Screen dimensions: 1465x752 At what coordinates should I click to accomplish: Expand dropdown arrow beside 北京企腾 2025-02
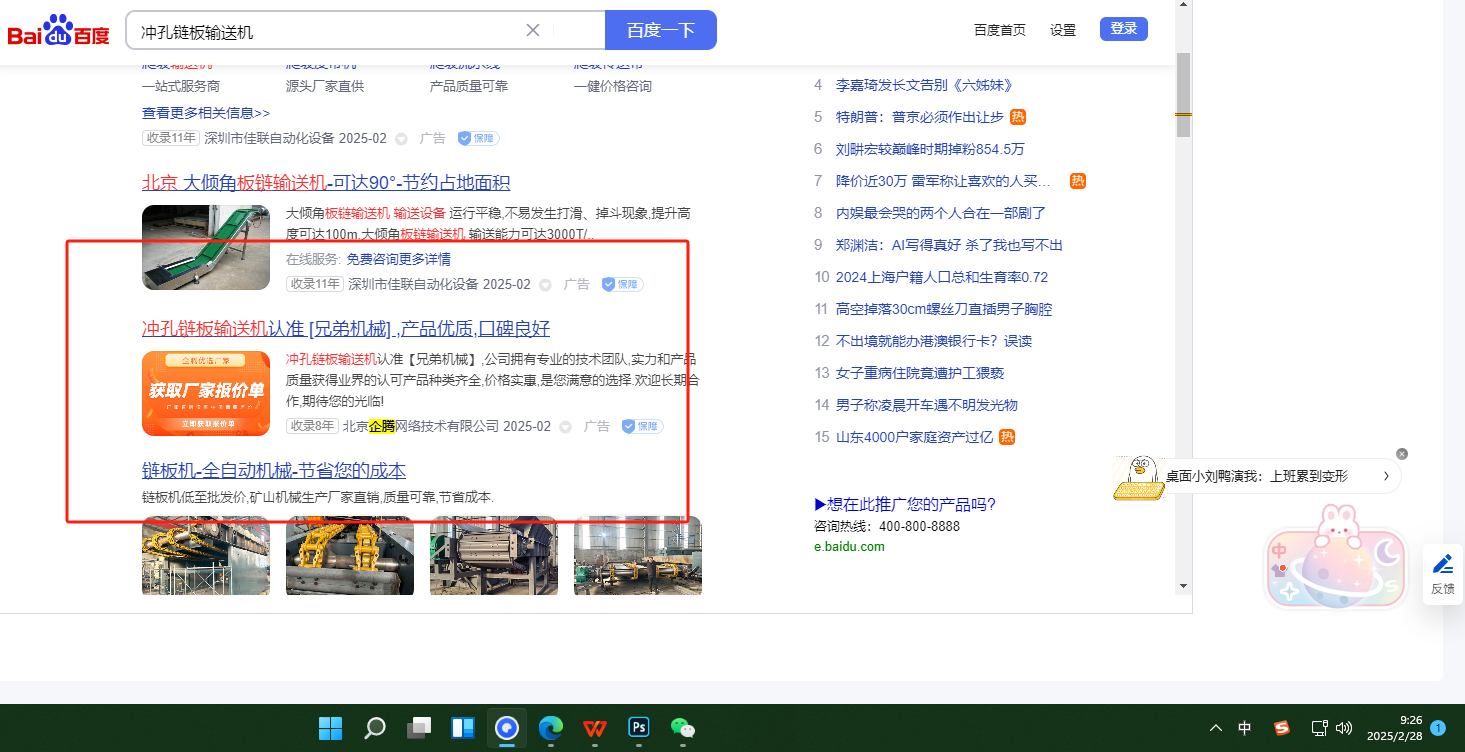coord(565,427)
